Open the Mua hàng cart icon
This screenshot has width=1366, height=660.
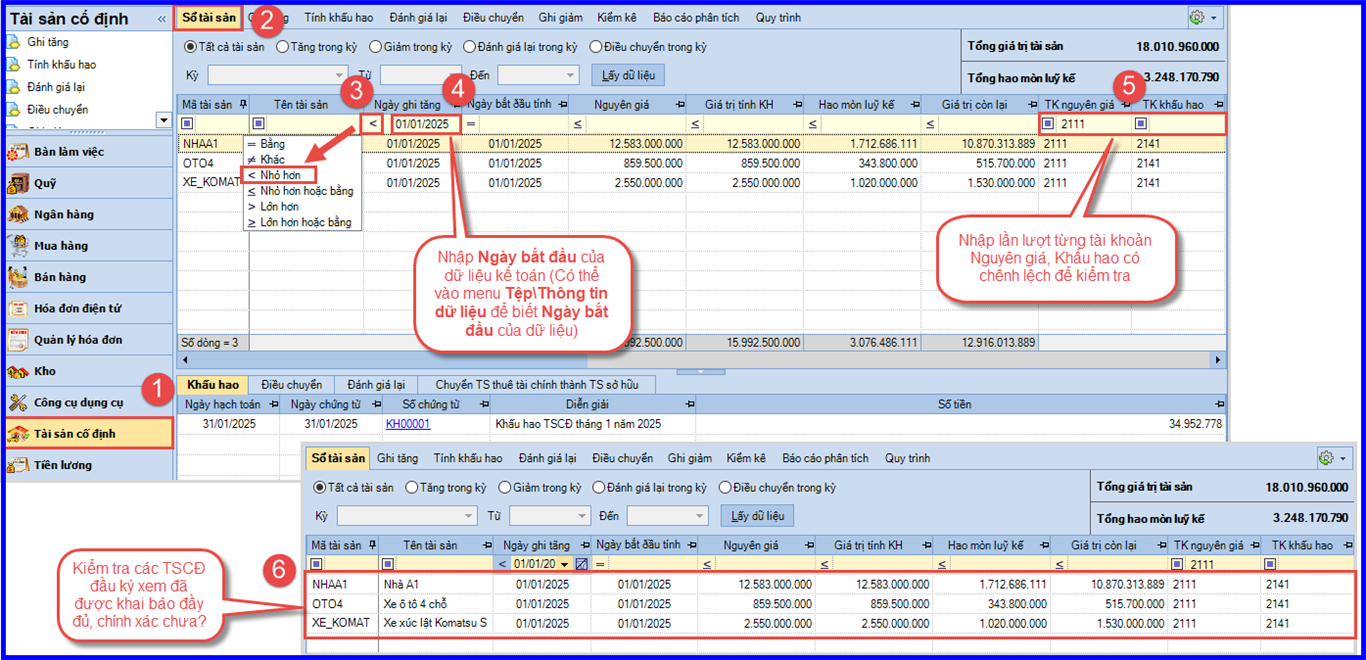point(17,246)
